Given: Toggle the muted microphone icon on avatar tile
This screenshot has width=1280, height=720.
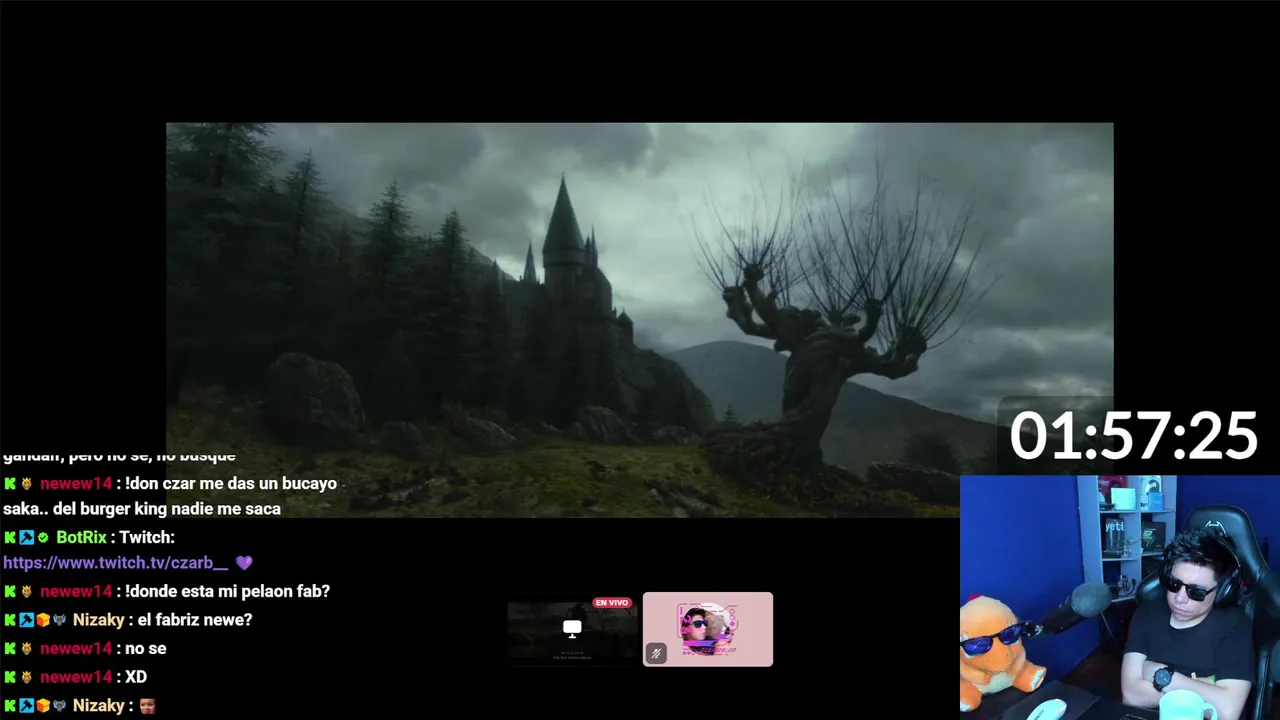Looking at the screenshot, I should (x=656, y=653).
